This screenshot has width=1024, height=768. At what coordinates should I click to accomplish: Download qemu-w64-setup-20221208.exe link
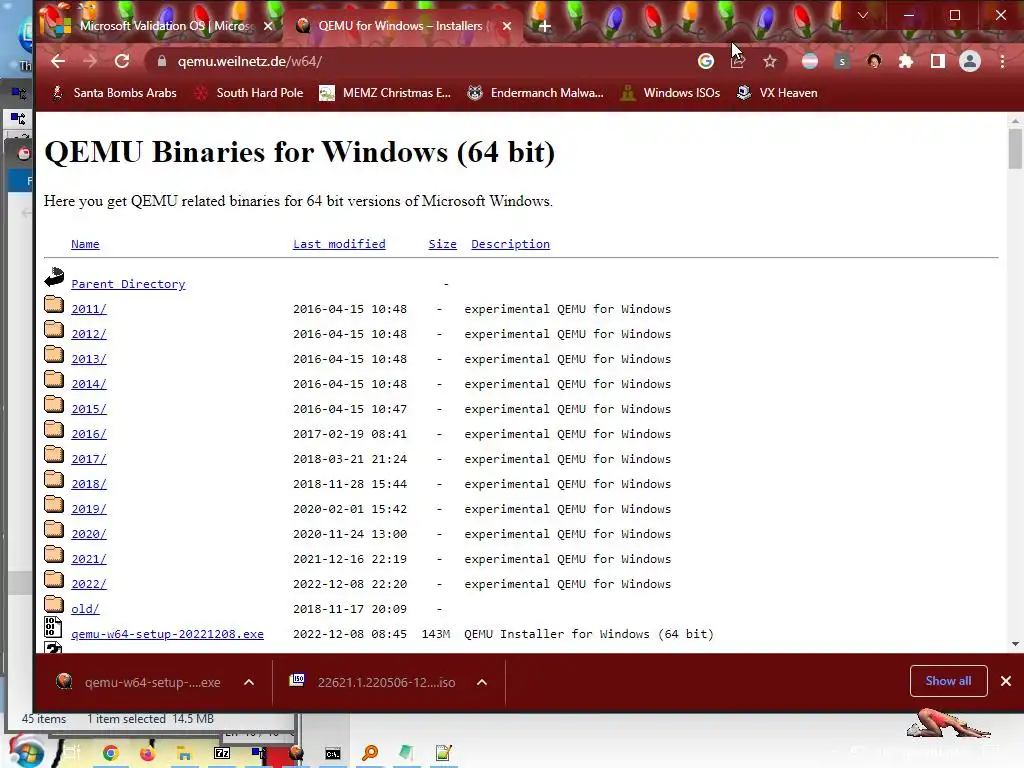167,634
